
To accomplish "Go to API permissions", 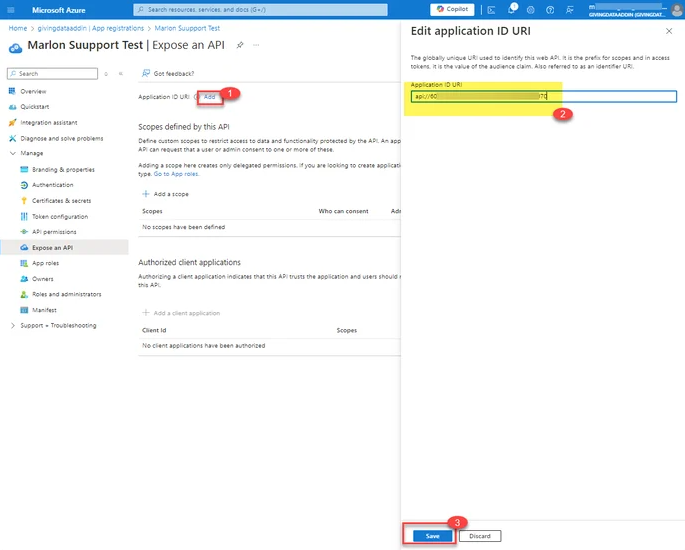I will click(x=54, y=232).
